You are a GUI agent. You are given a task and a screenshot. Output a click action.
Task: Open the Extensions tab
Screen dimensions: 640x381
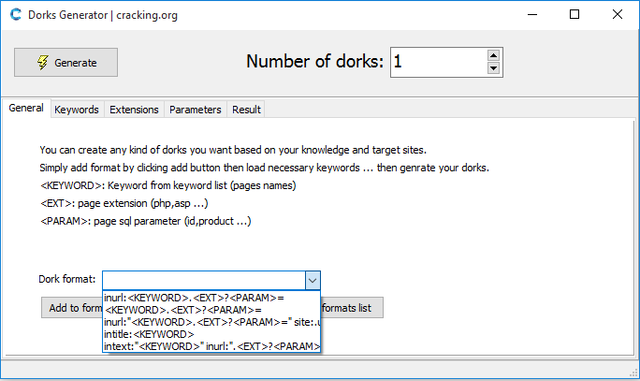(x=134, y=109)
